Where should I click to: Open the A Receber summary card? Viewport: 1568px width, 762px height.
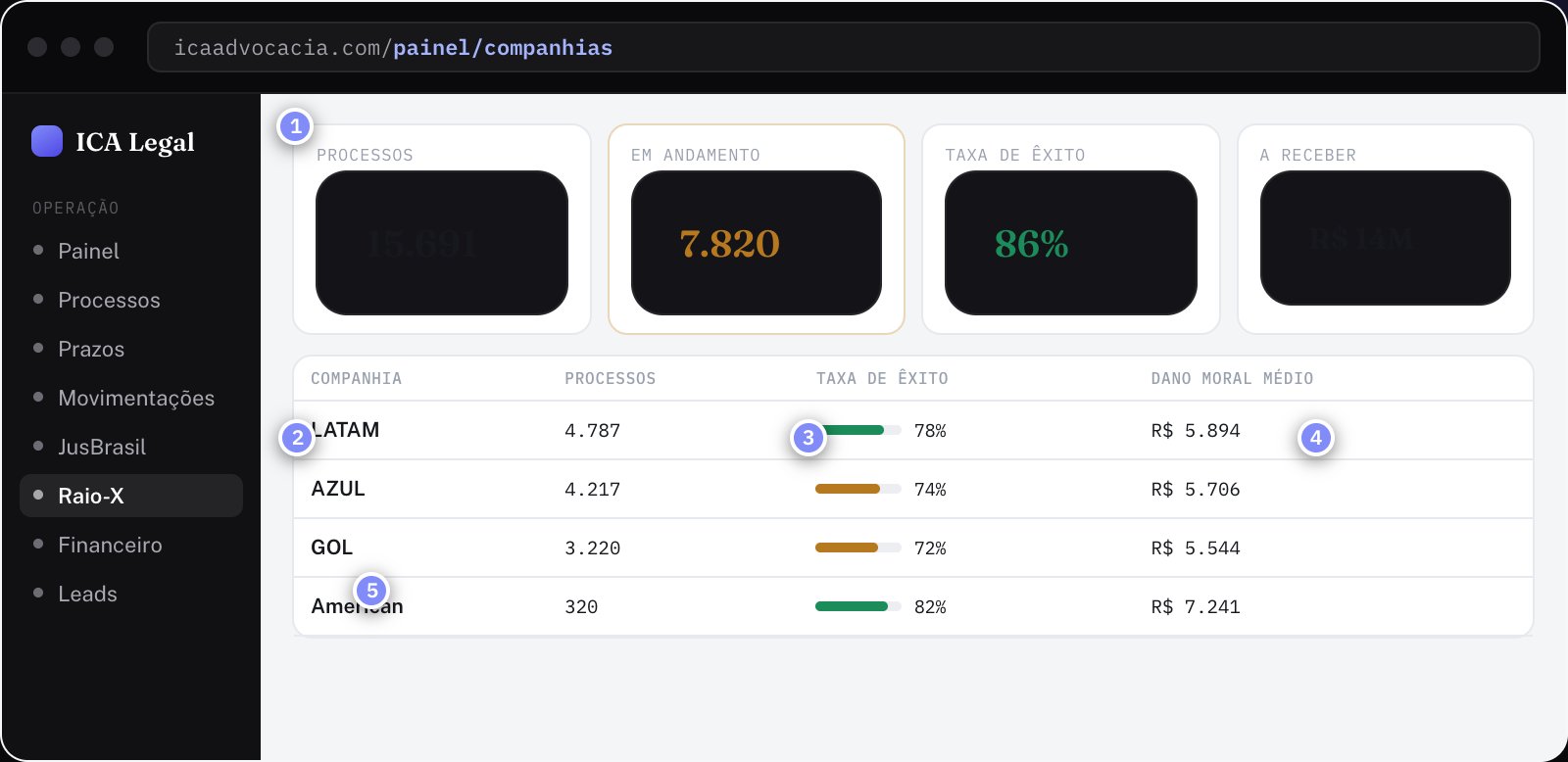1386,229
